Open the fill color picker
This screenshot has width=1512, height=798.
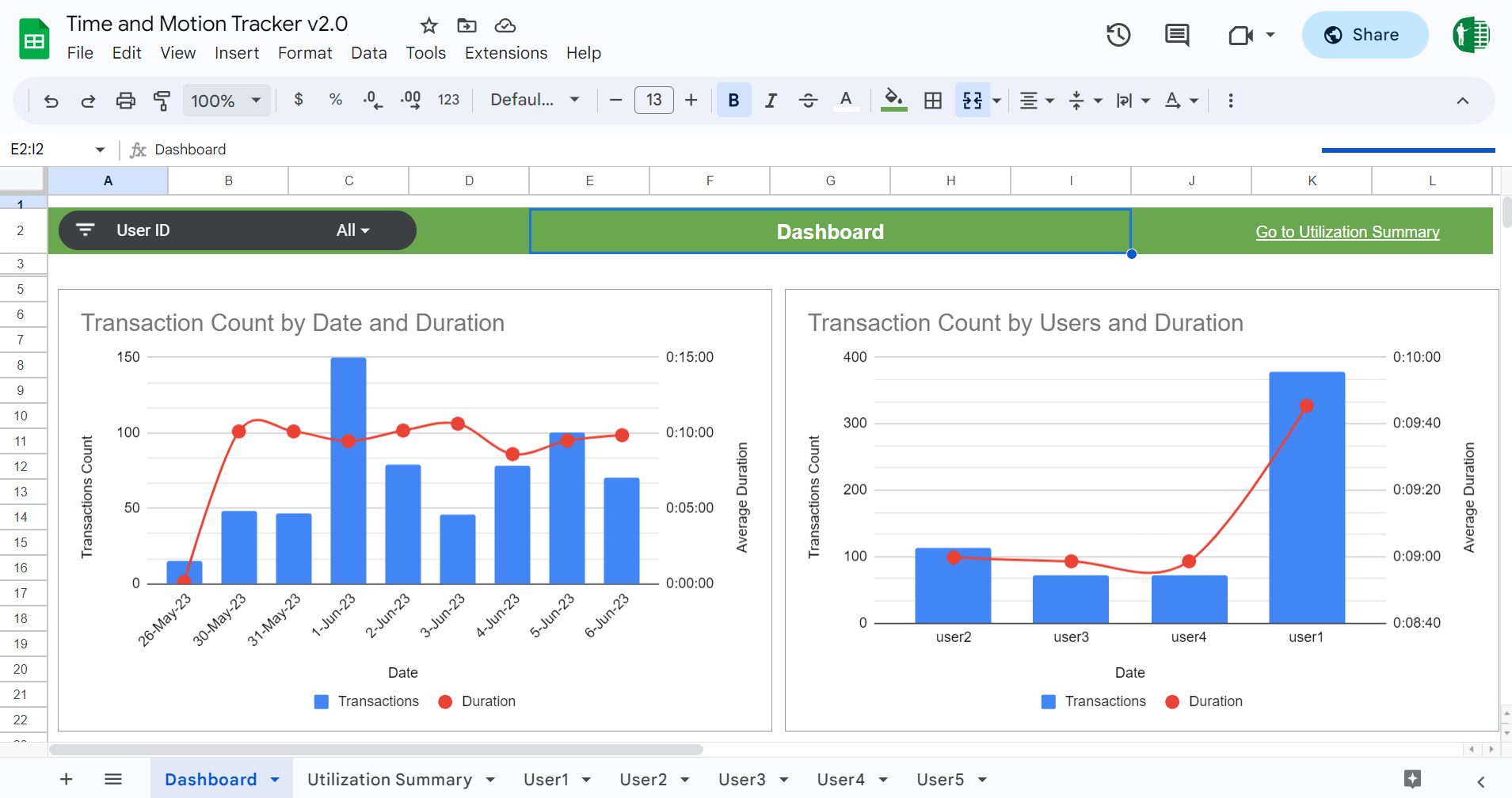click(893, 100)
